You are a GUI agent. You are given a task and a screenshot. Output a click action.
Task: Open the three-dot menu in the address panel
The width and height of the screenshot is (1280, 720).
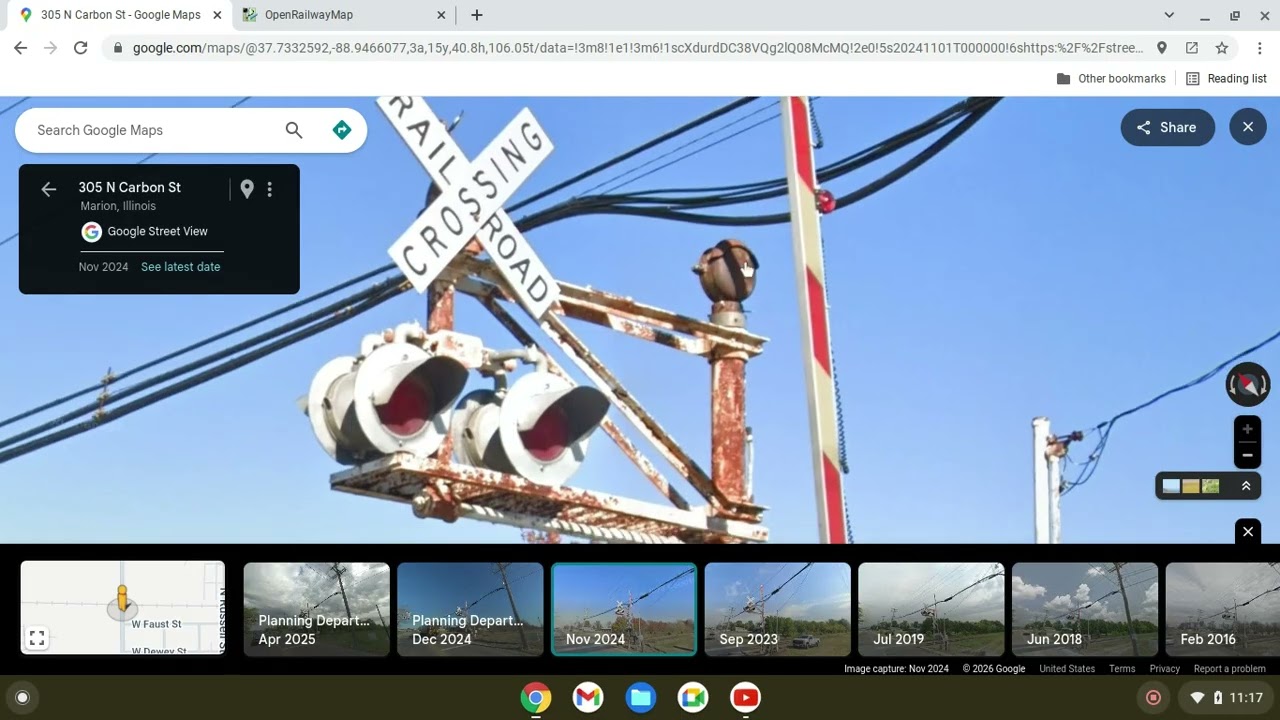coord(269,189)
